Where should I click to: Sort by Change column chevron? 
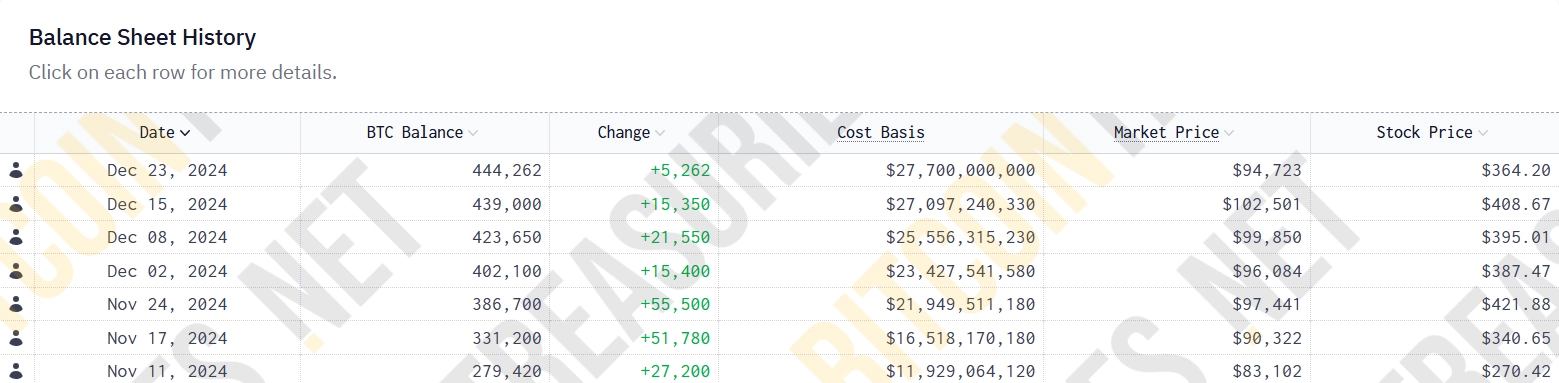(x=660, y=133)
